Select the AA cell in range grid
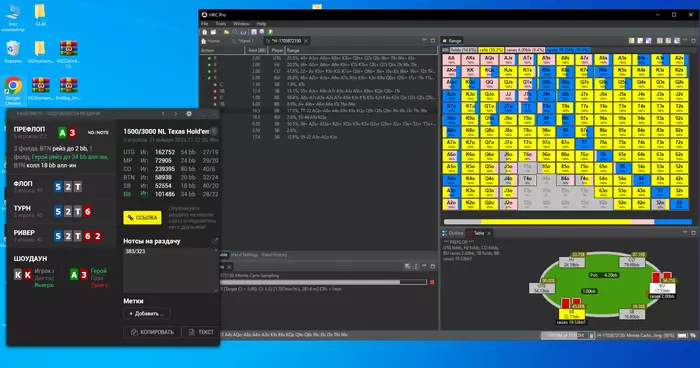 [451, 59]
